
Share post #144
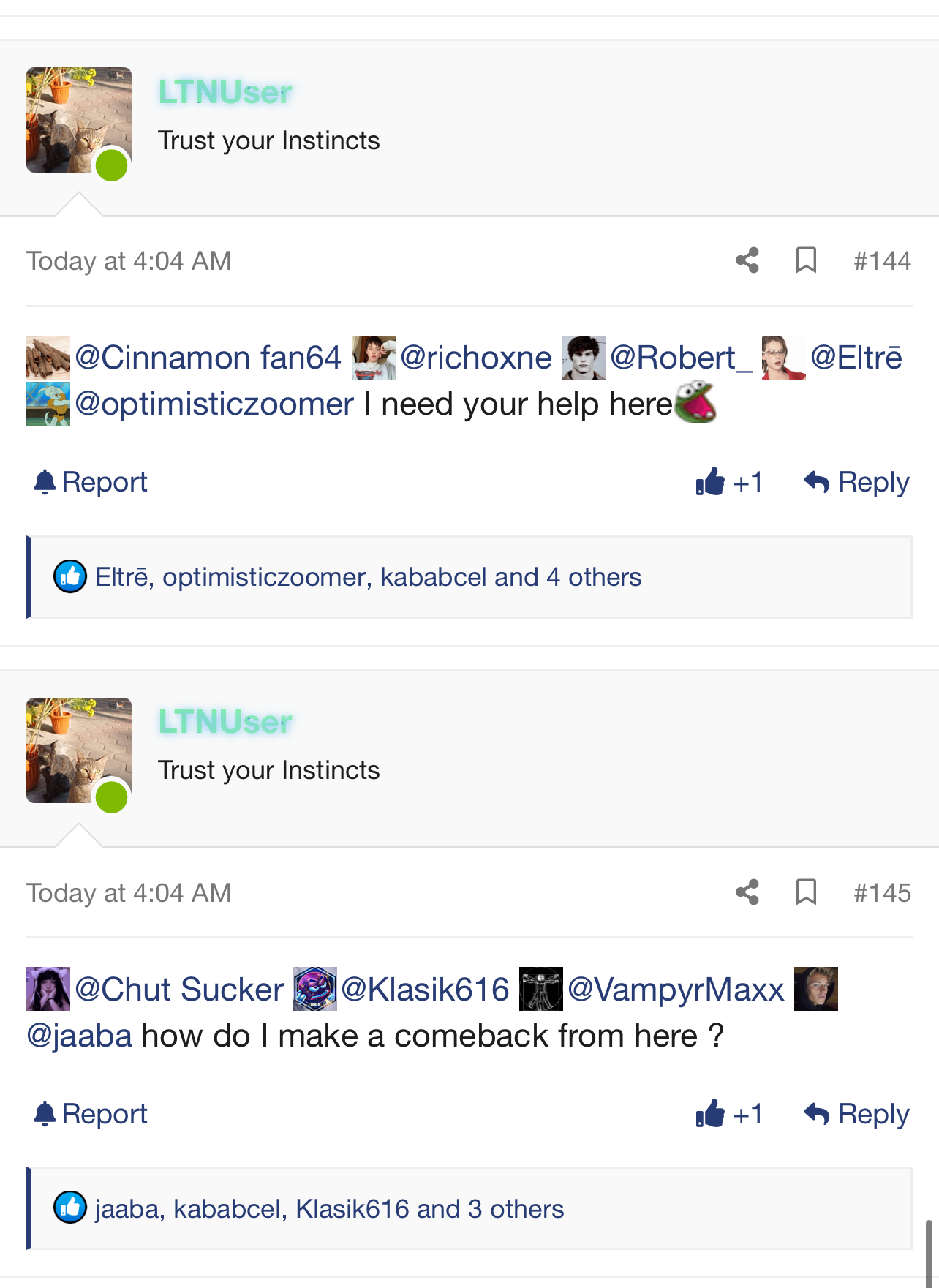(x=747, y=260)
